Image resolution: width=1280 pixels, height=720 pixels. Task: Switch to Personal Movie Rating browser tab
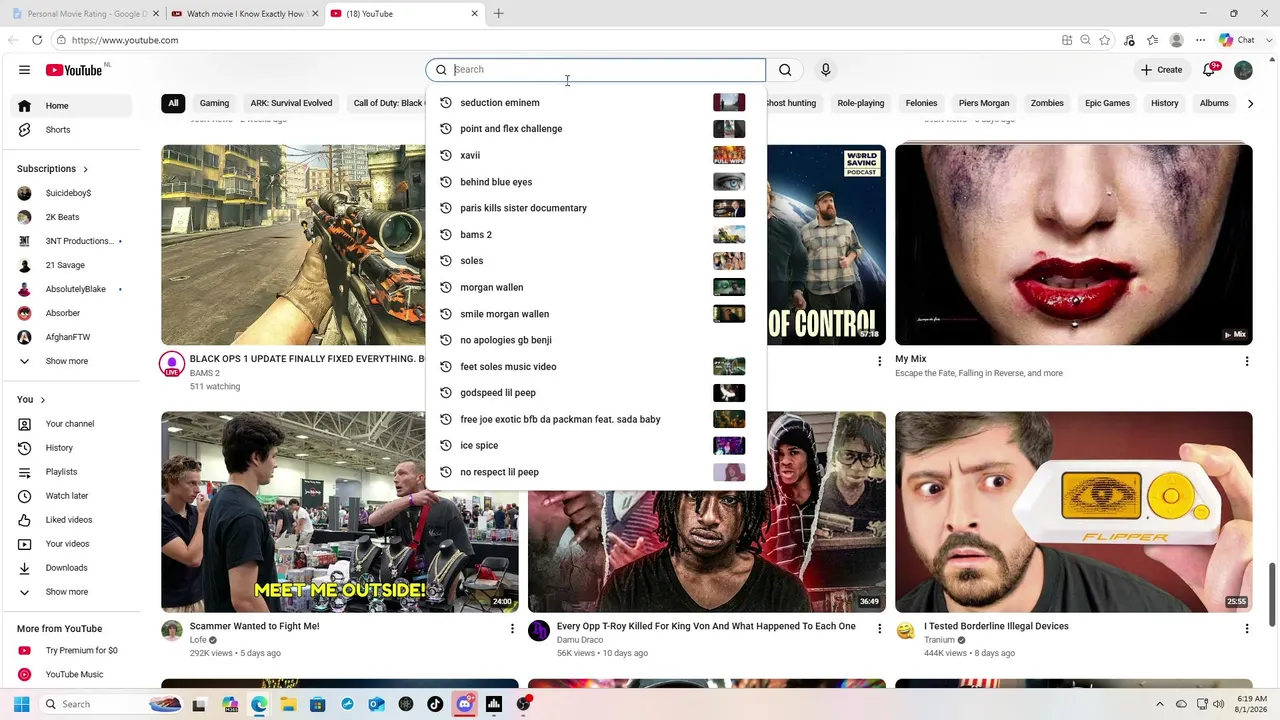pyautogui.click(x=86, y=14)
